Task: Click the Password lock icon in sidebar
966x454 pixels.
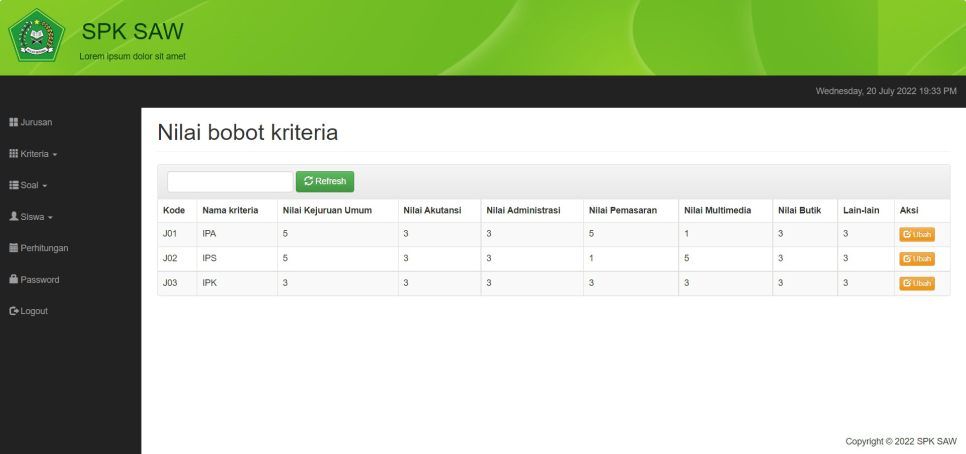Action: click(x=13, y=279)
